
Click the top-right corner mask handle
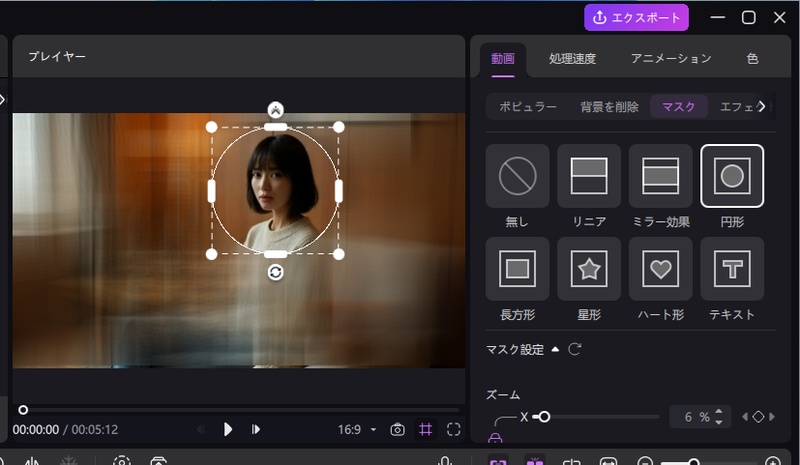[339, 127]
